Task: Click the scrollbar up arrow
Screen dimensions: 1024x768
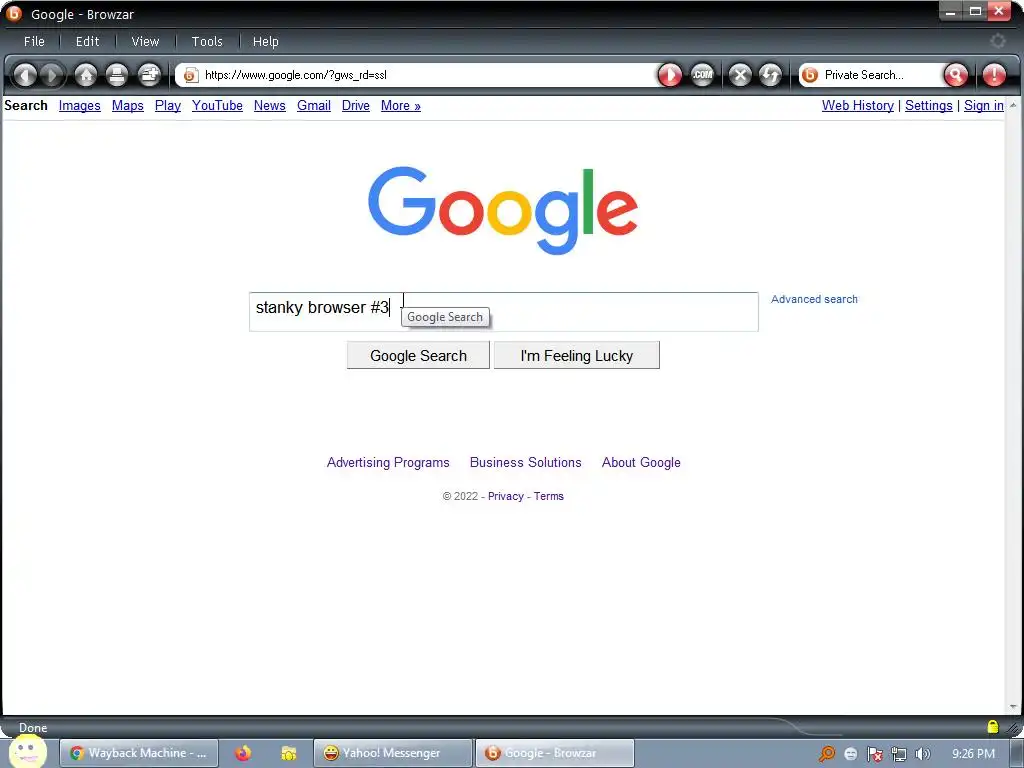Action: (1013, 104)
